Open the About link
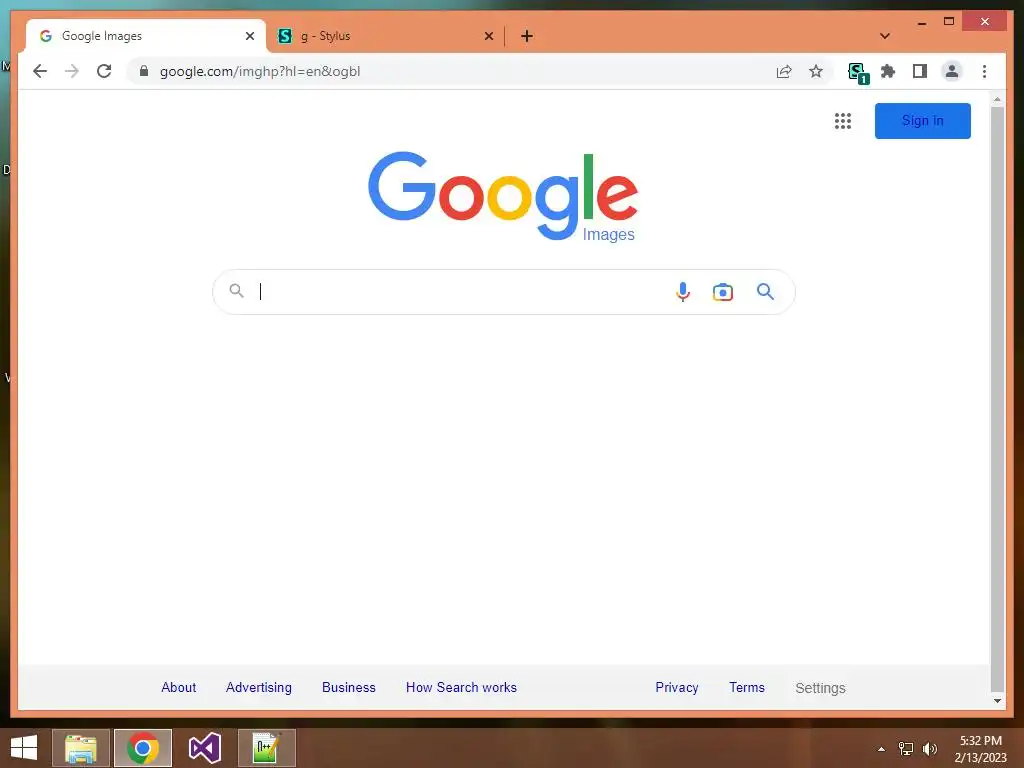 (x=178, y=687)
